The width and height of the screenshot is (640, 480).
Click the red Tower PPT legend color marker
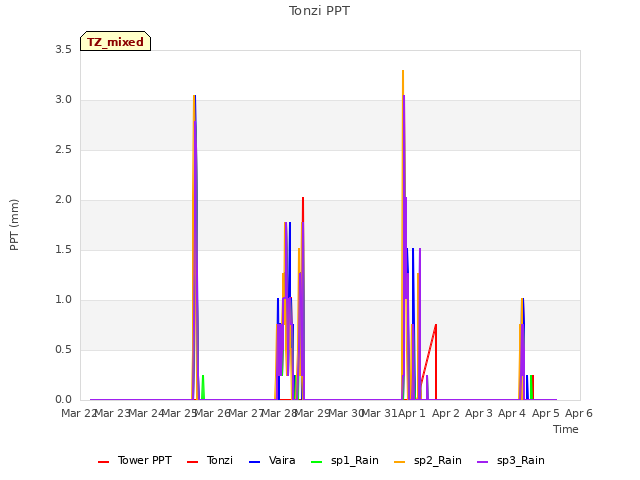104,462
